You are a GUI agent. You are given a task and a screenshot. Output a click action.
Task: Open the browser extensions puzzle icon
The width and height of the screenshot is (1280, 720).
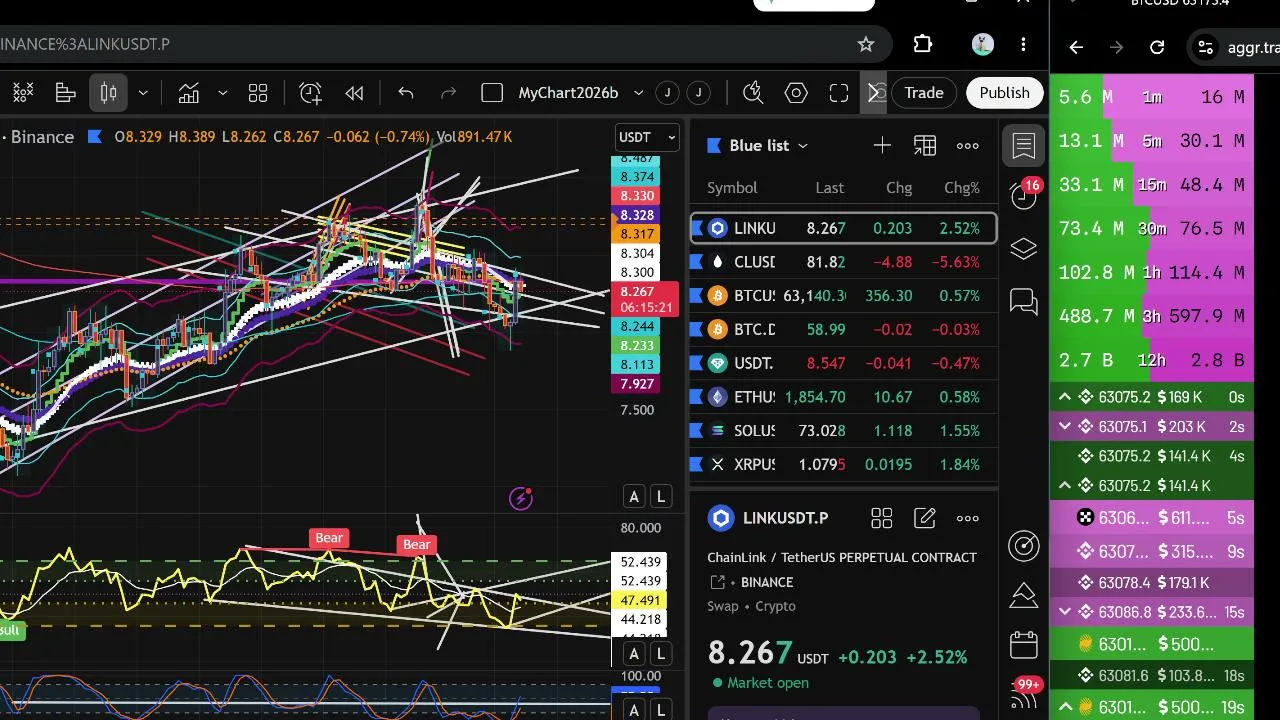pos(922,44)
